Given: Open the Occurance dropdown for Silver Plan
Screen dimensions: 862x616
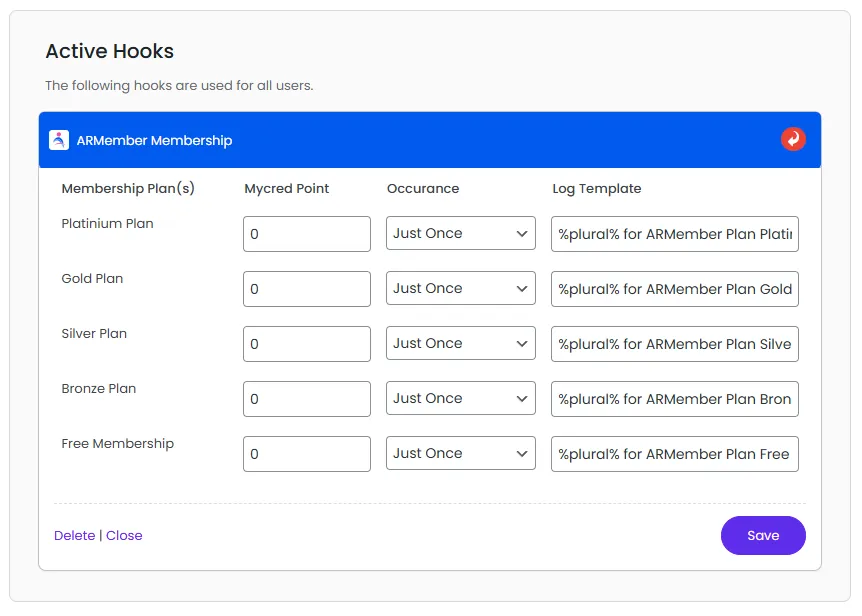Looking at the screenshot, I should click(460, 343).
